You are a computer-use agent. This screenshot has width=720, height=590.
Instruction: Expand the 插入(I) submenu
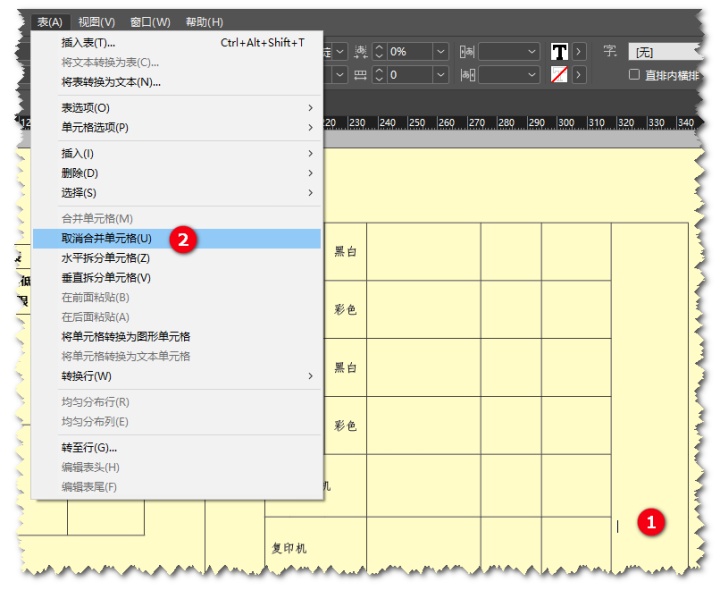pyautogui.click(x=177, y=153)
